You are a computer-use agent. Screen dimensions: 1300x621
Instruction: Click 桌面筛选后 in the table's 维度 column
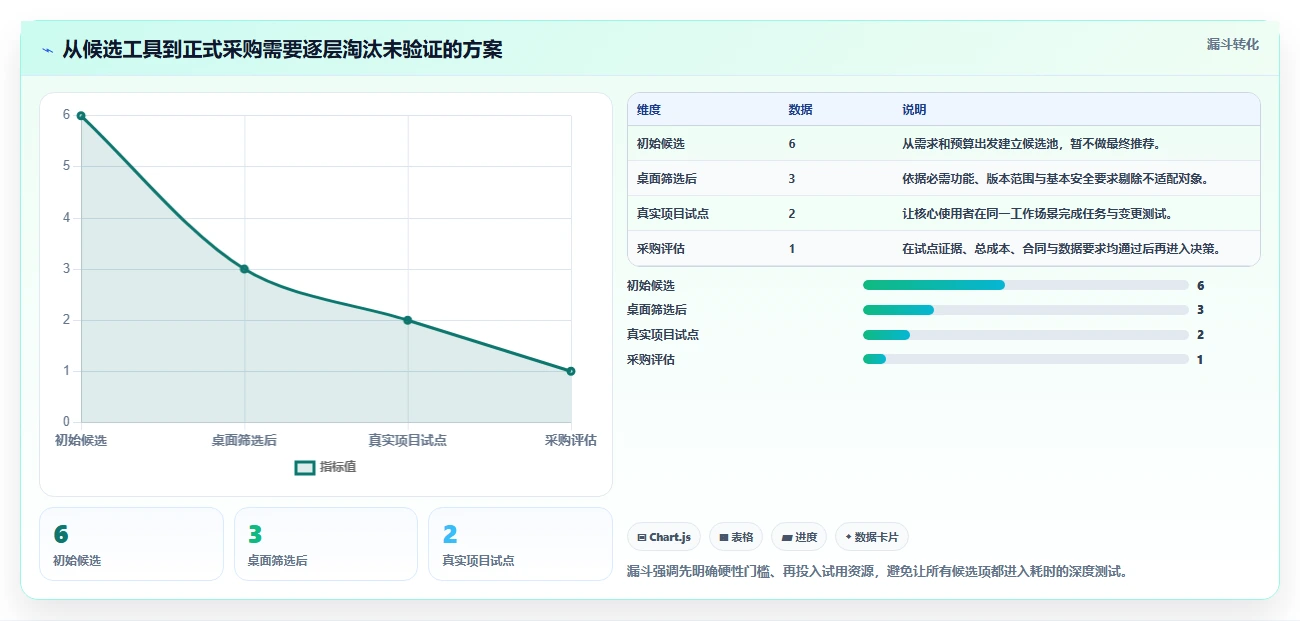click(667, 179)
